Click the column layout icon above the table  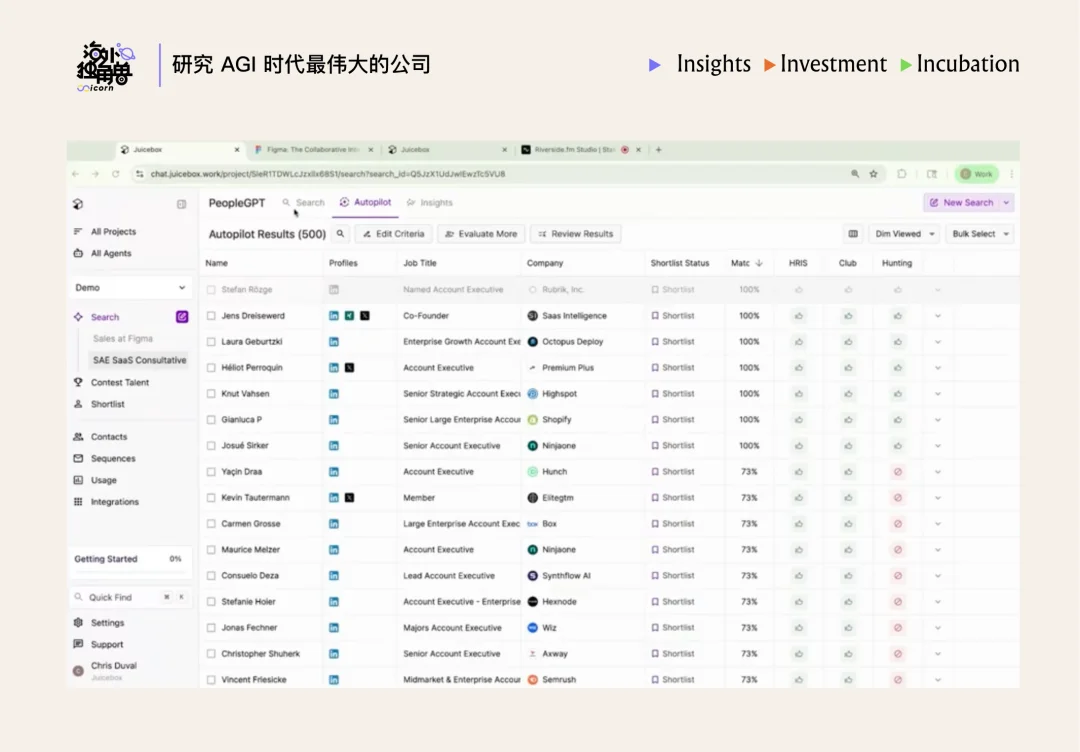coord(852,233)
